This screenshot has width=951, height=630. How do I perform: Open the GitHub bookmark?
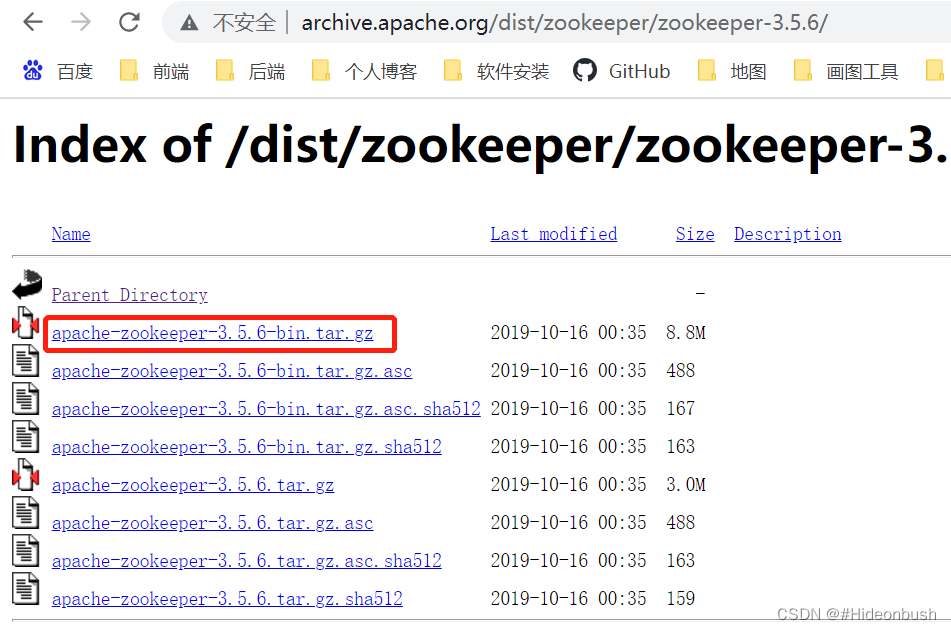(x=622, y=71)
